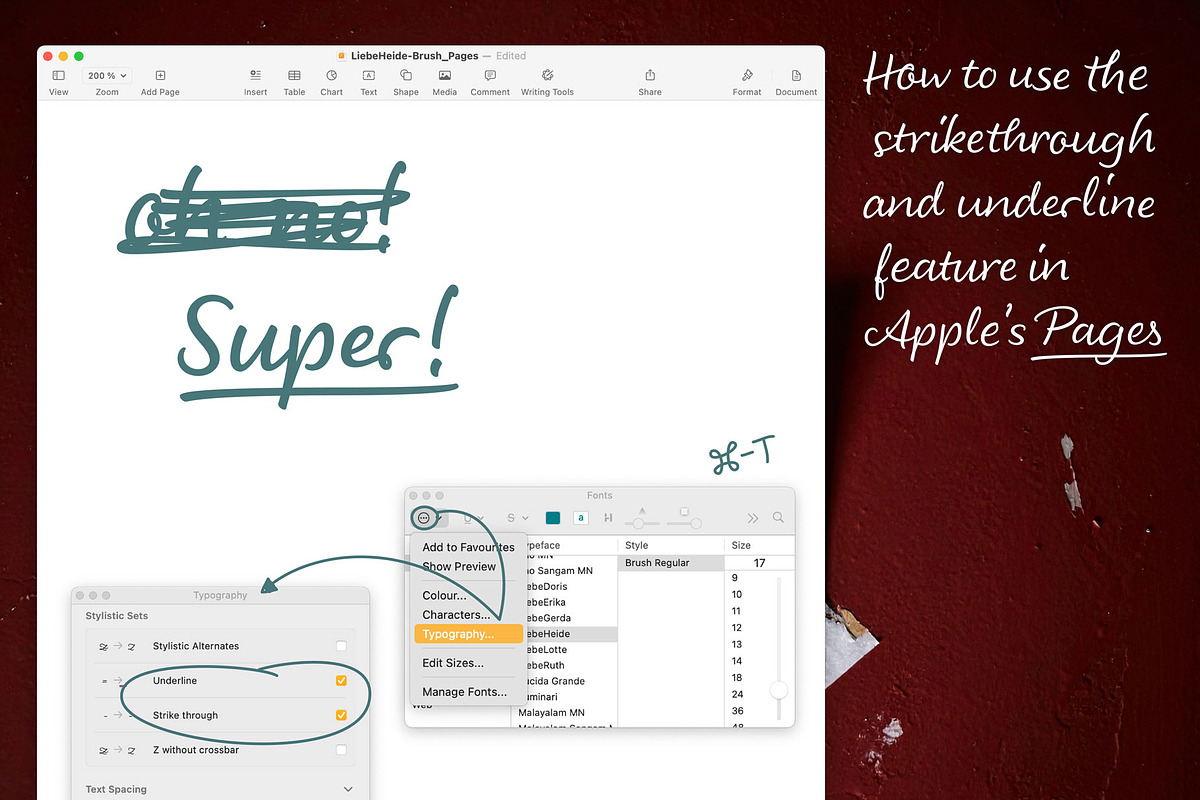Open the Format inspector
This screenshot has height=800, width=1200.
(x=746, y=75)
